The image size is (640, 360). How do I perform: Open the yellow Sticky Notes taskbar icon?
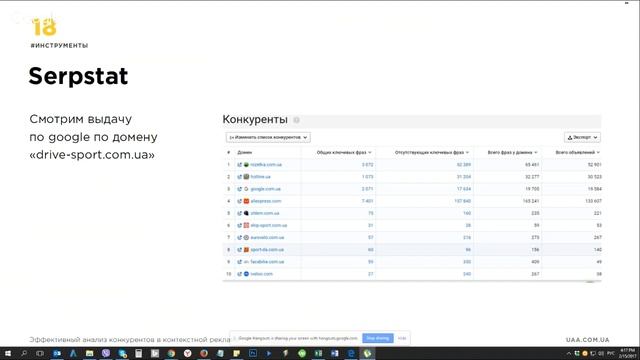coord(236,353)
